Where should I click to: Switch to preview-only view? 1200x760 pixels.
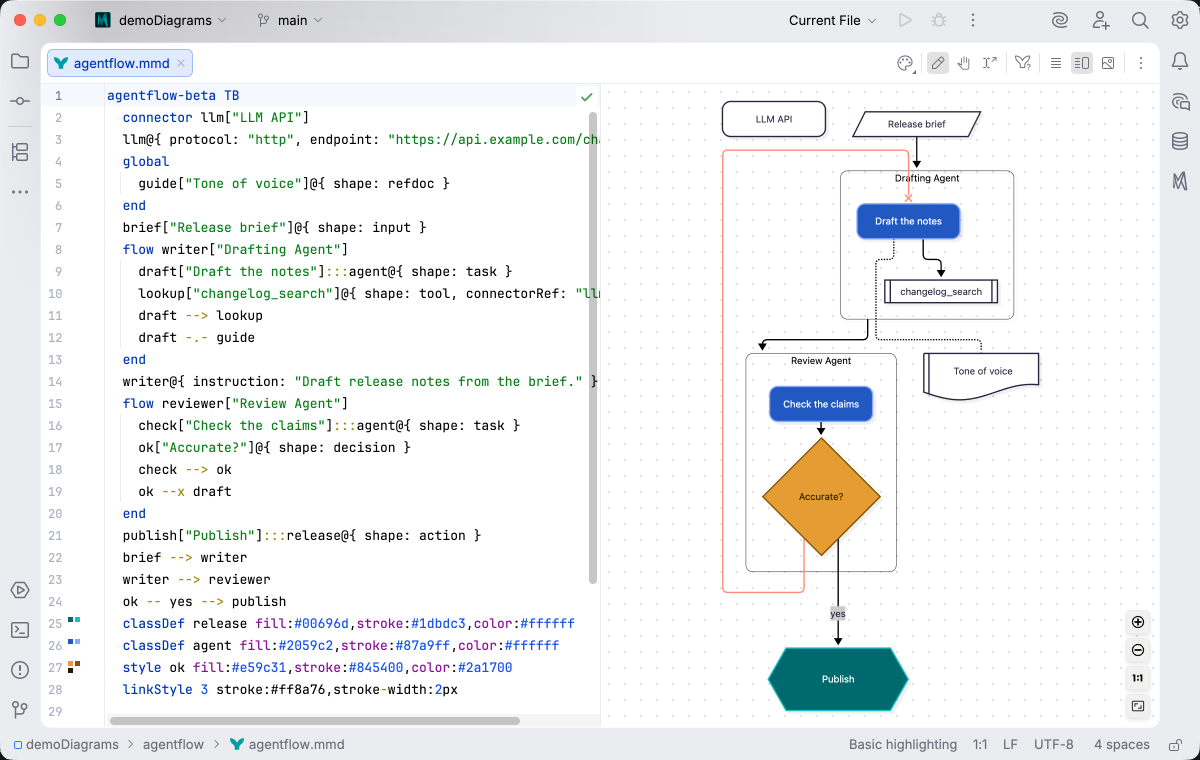click(1108, 63)
